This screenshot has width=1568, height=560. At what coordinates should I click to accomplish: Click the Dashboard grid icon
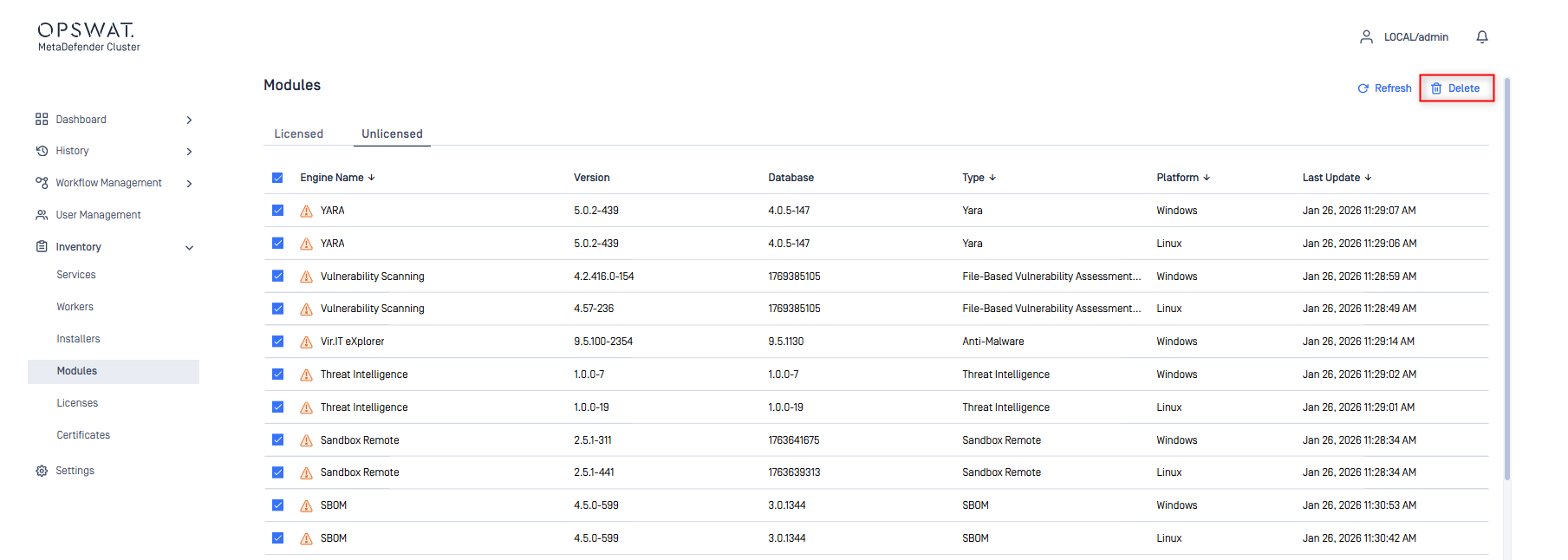point(42,119)
